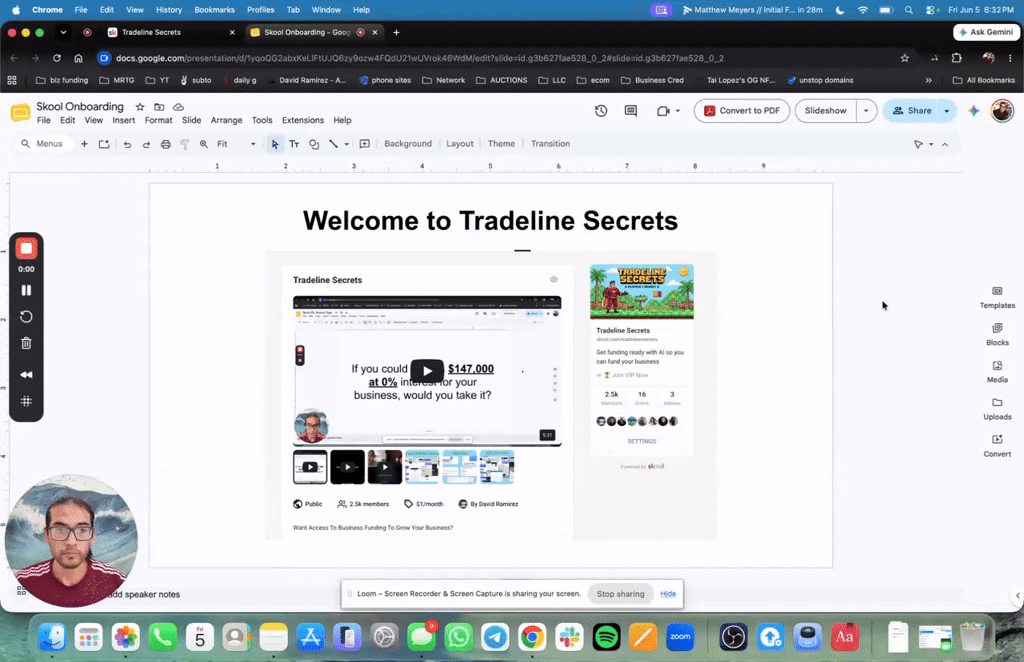Viewport: 1024px width, 662px height.
Task: Click the Gemini sparkle icon
Action: (x=974, y=111)
